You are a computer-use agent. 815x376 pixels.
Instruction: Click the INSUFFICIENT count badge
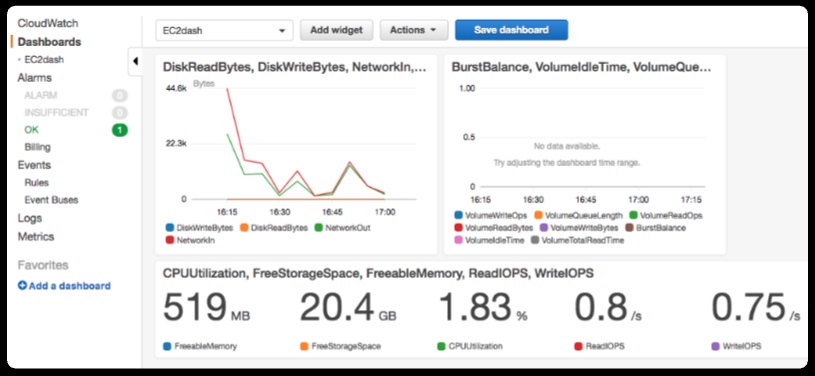[120, 113]
